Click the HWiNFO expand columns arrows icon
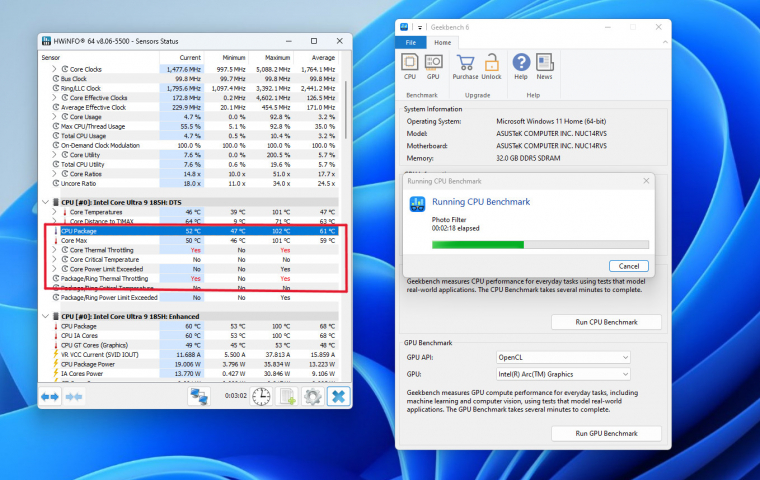 tap(50, 397)
